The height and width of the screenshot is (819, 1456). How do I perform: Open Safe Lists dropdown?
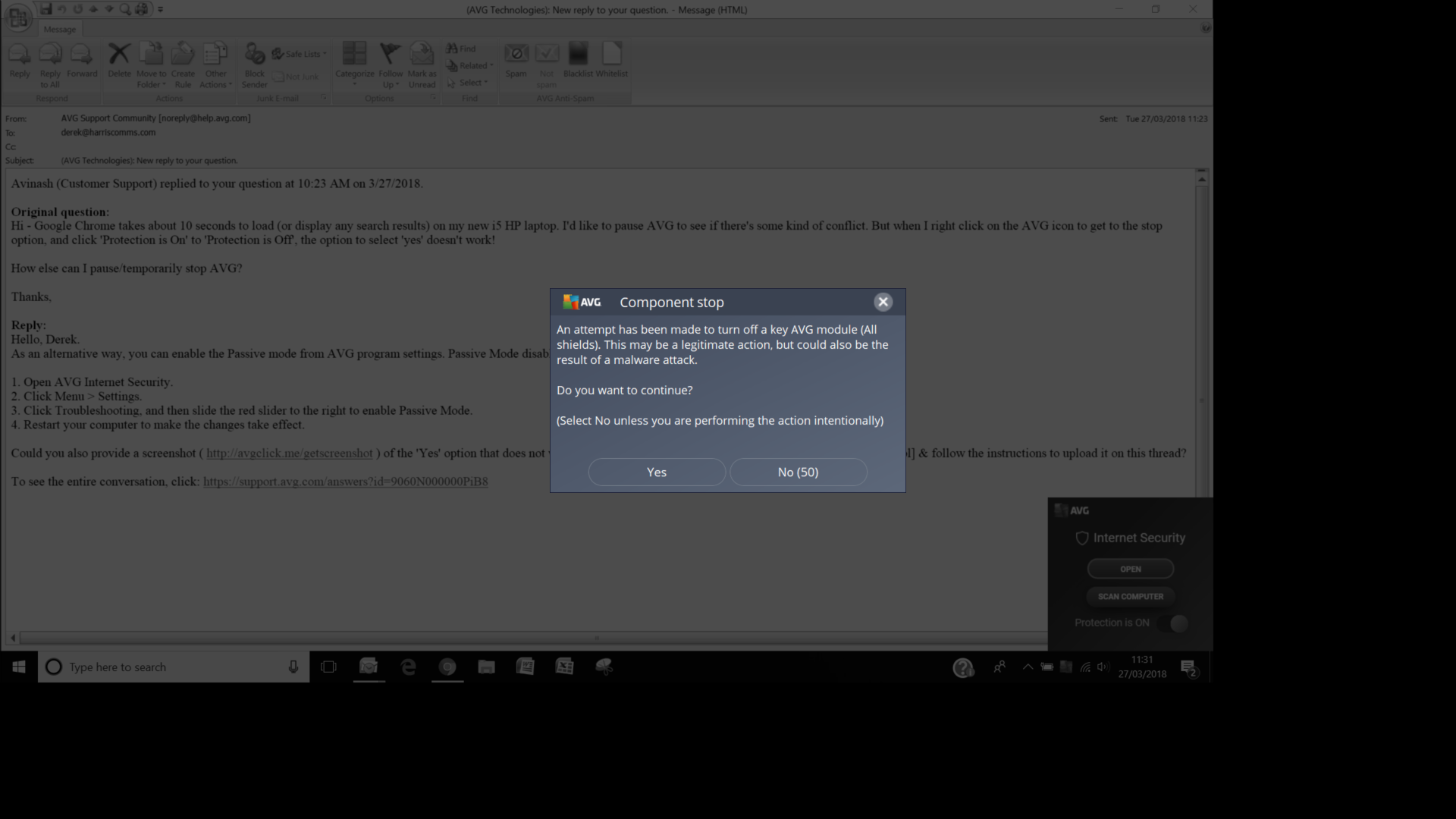click(300, 54)
